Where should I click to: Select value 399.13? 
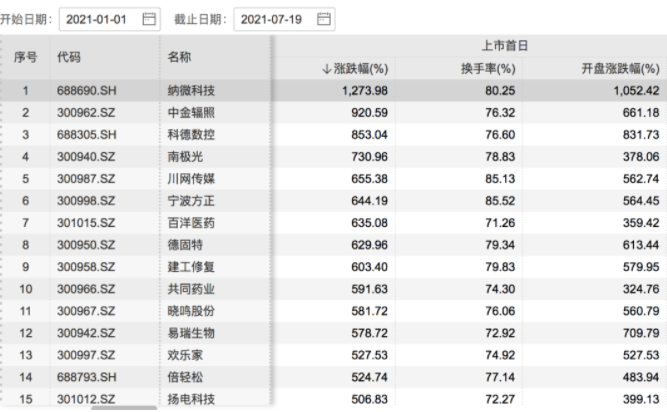pos(641,399)
